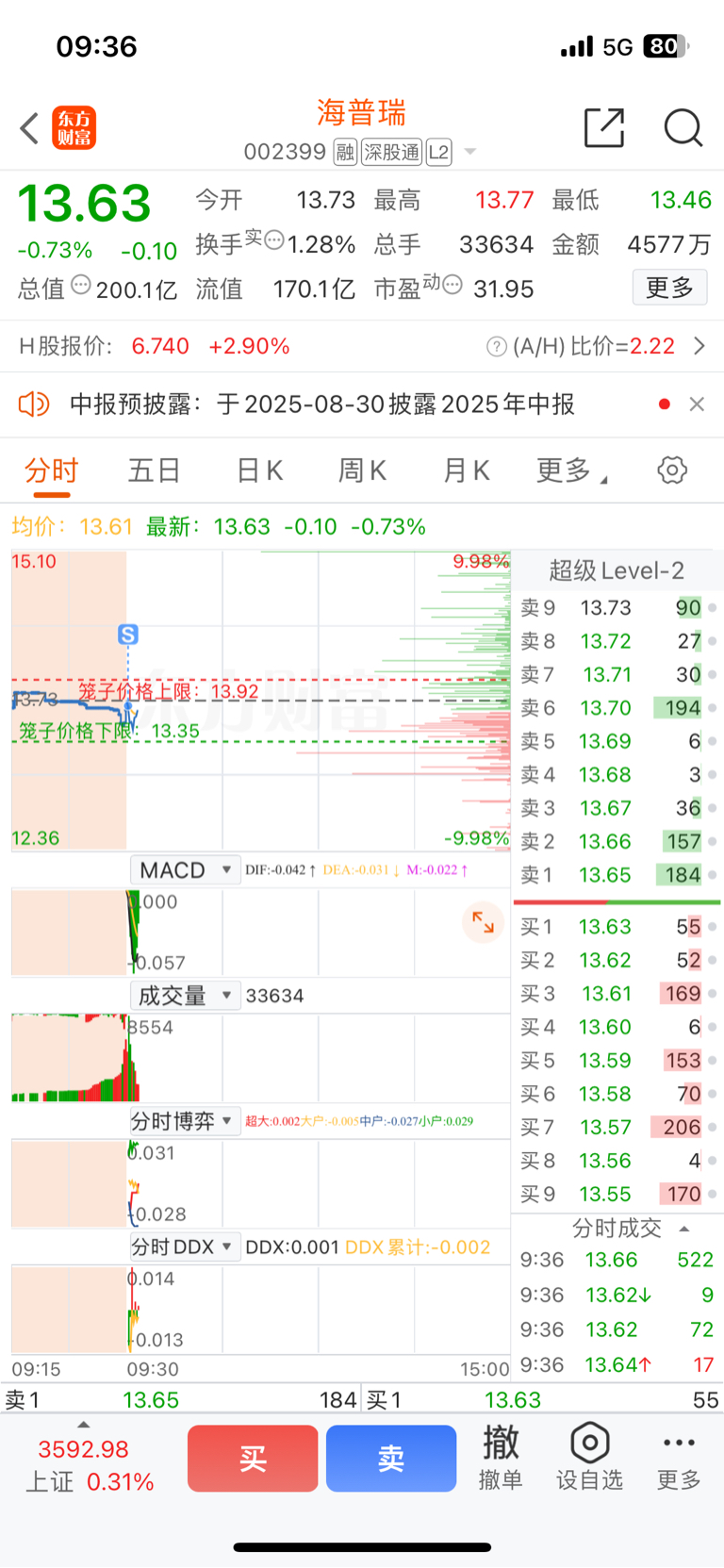Open the 分时博弈 indicator dropdown
This screenshot has width=724, height=1568.
(185, 1121)
